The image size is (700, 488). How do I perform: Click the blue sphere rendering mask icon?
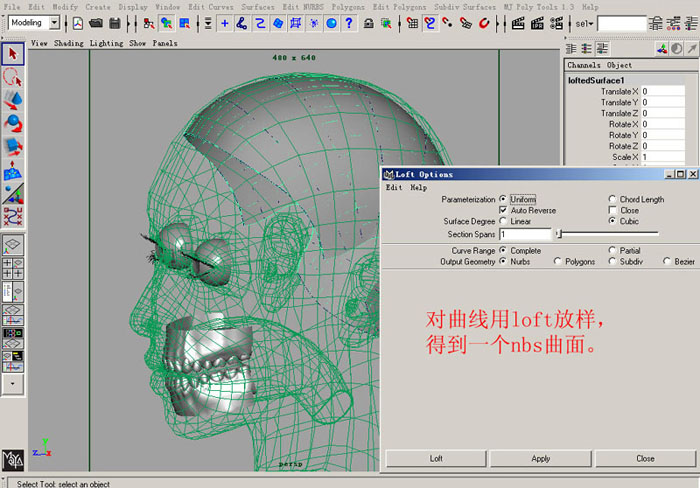tap(331, 23)
